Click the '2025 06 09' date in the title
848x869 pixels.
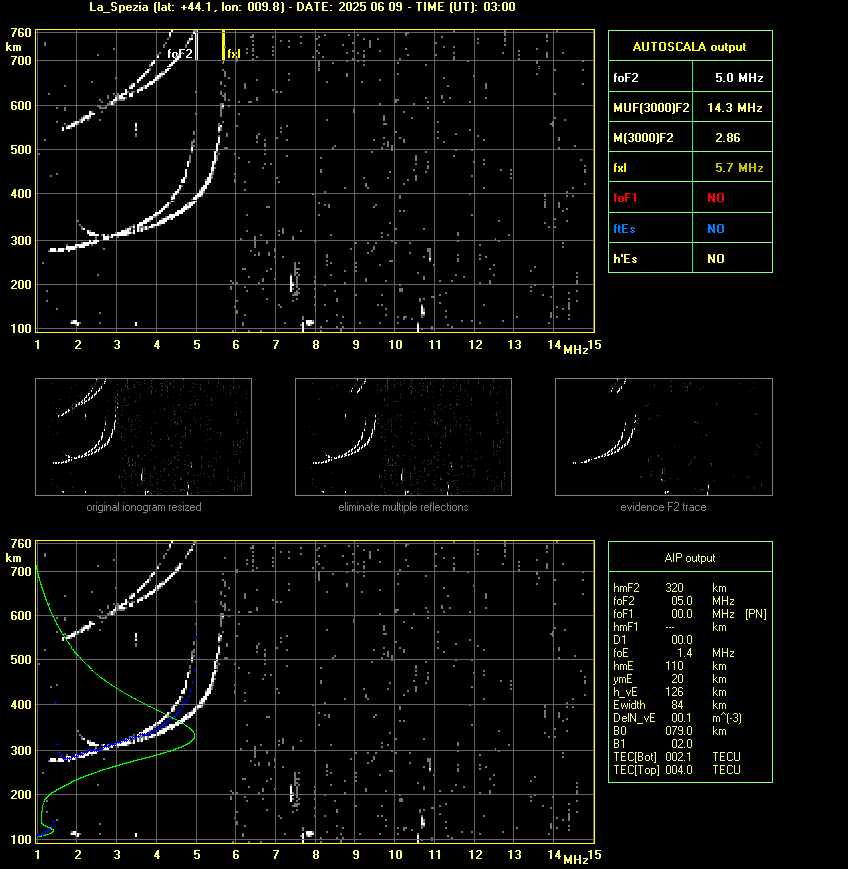tap(370, 7)
